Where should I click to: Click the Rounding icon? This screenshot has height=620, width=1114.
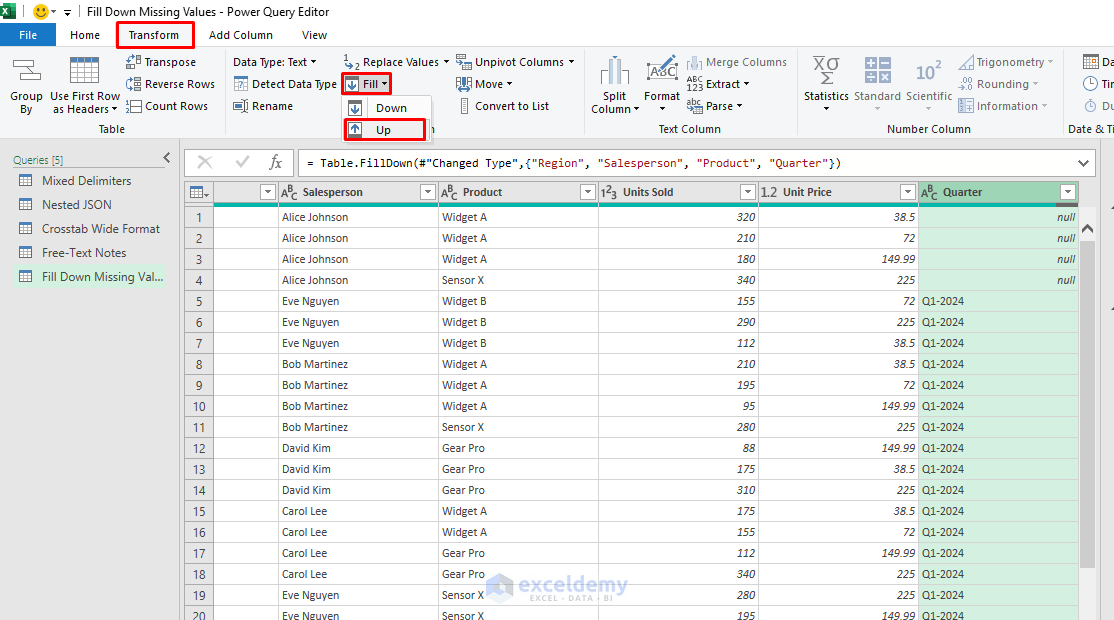click(966, 84)
